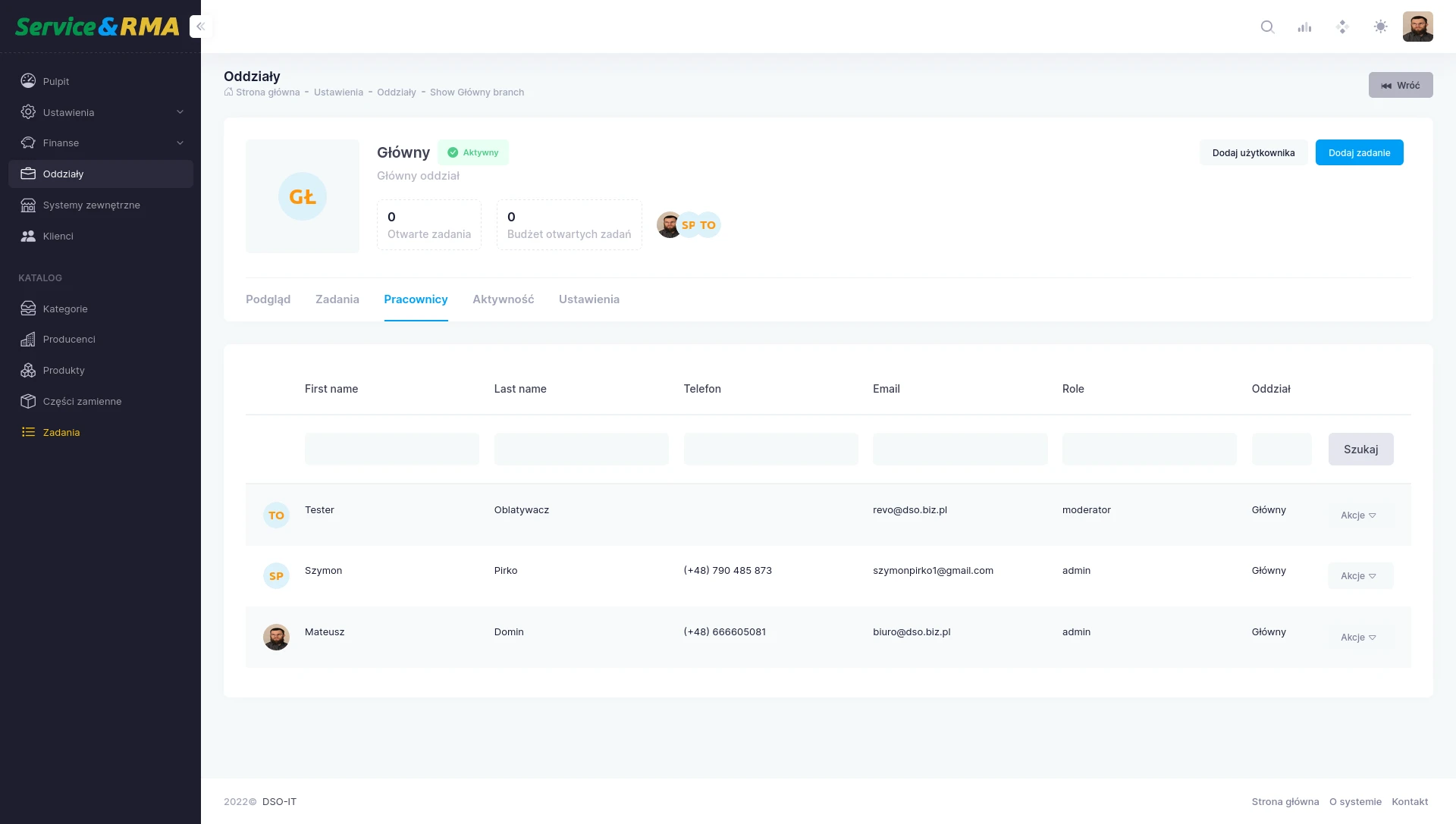Switch to the Zadania tab
This screenshot has height=824, width=1456.
tap(337, 299)
